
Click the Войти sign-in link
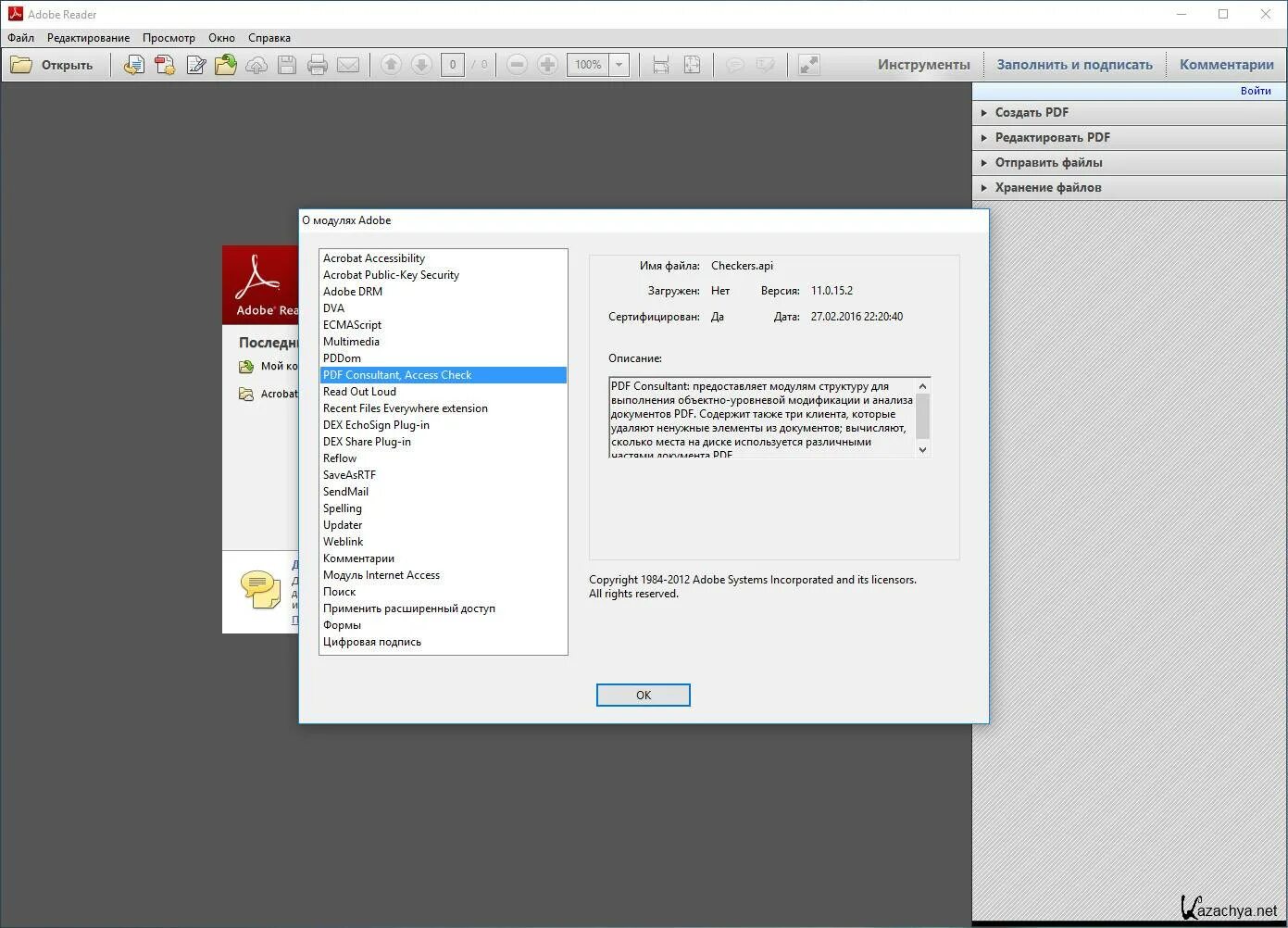point(1256,91)
